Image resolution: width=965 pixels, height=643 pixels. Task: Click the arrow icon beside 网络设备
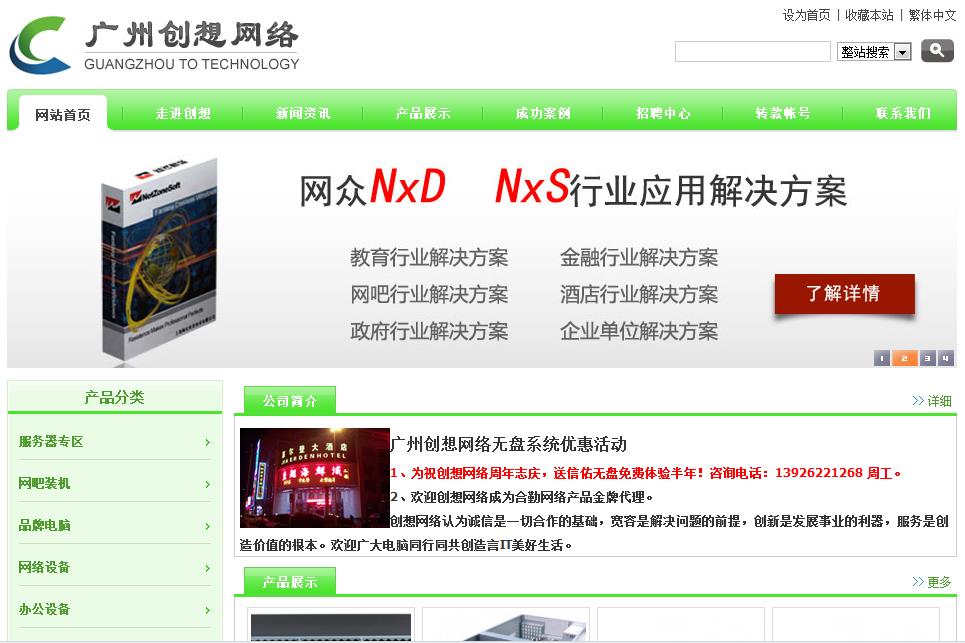point(209,567)
